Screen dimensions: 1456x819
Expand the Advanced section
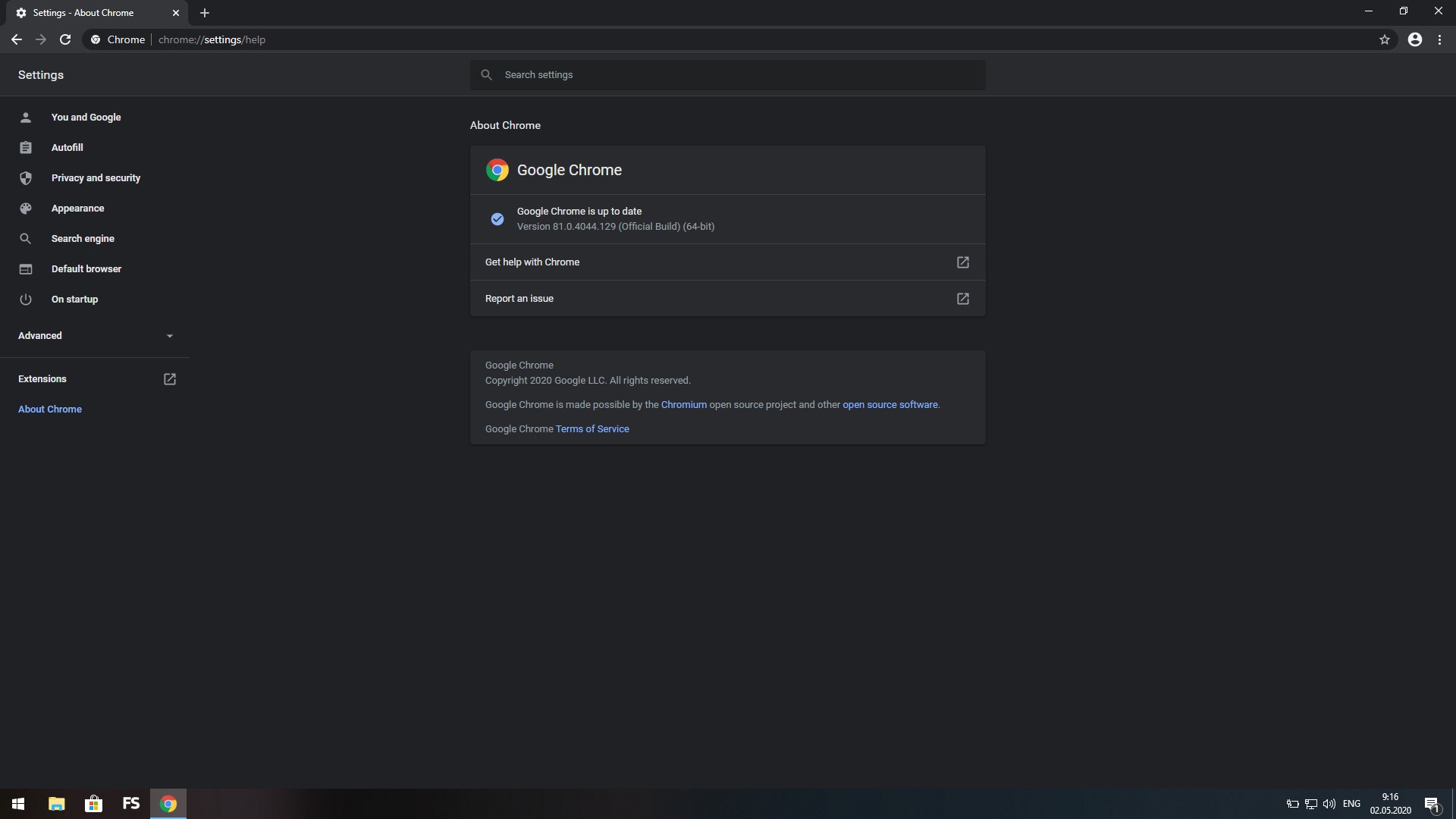[95, 335]
